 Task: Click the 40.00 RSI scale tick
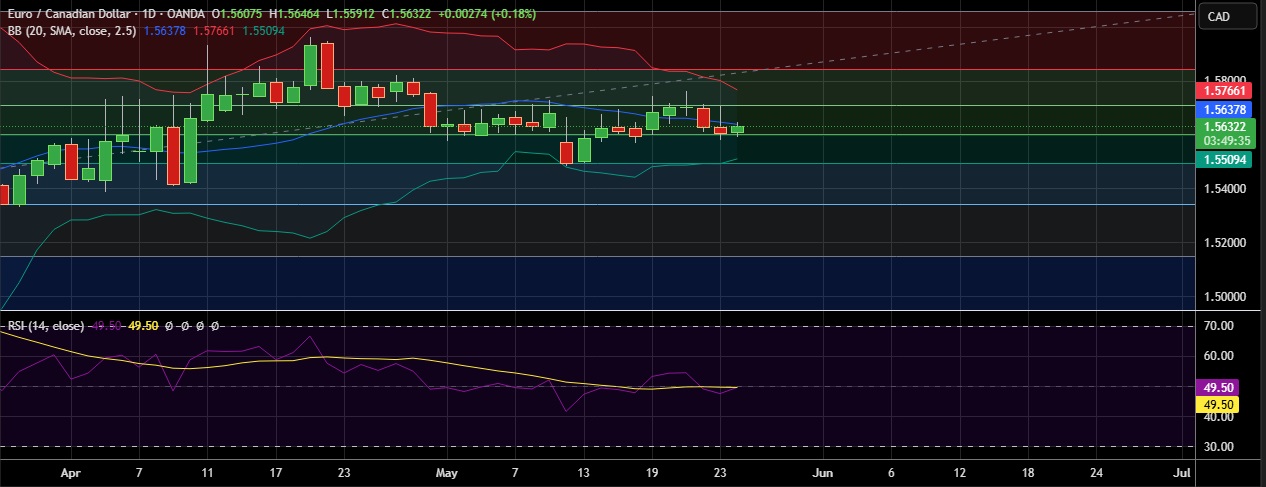tap(1218, 418)
